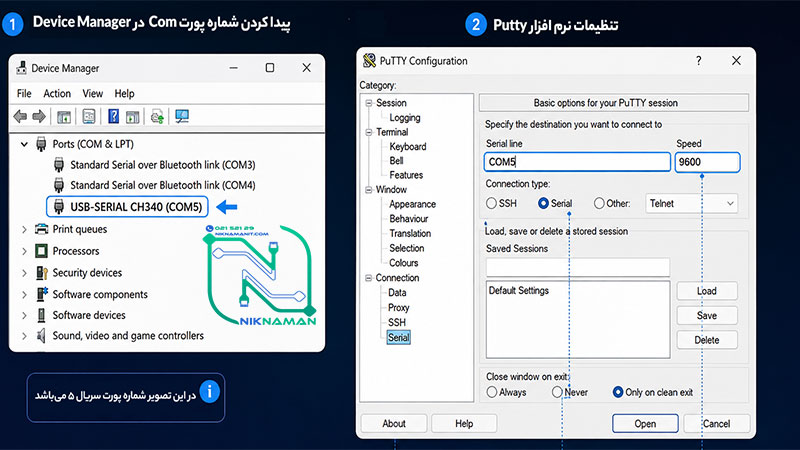
Task: Click the Delete session button
Action: click(707, 340)
